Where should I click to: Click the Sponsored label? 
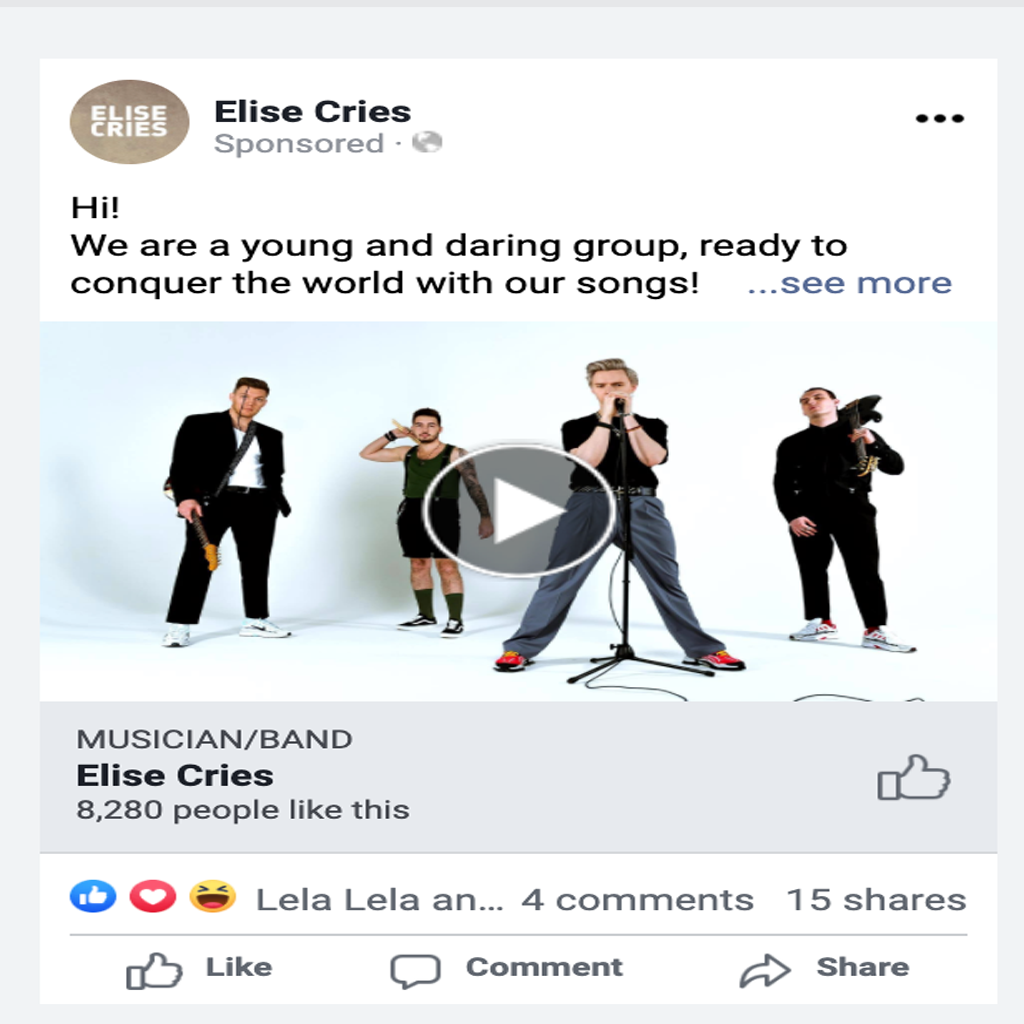pyautogui.click(x=298, y=144)
